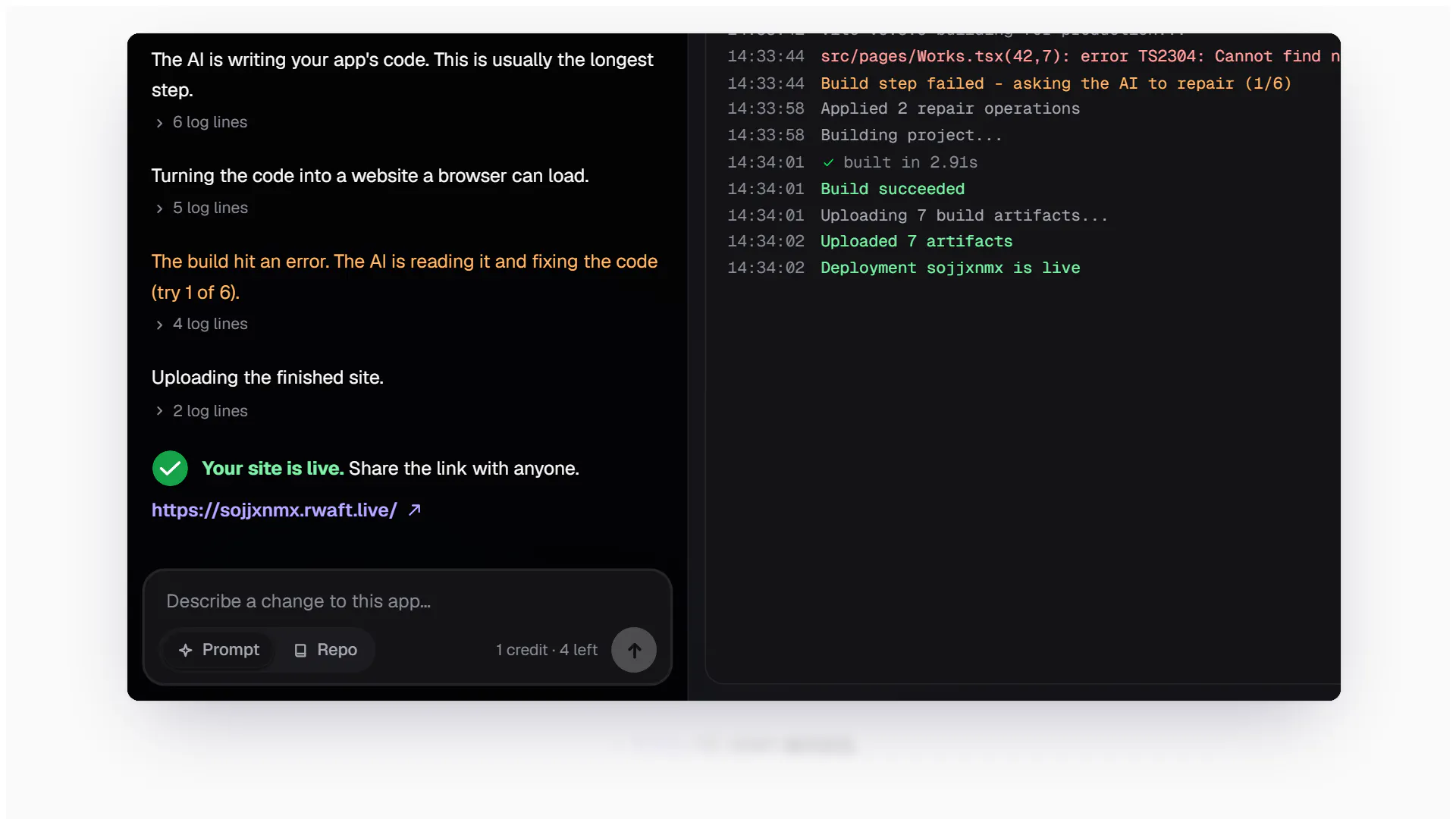Click the green site-live checkmark icon

(170, 469)
